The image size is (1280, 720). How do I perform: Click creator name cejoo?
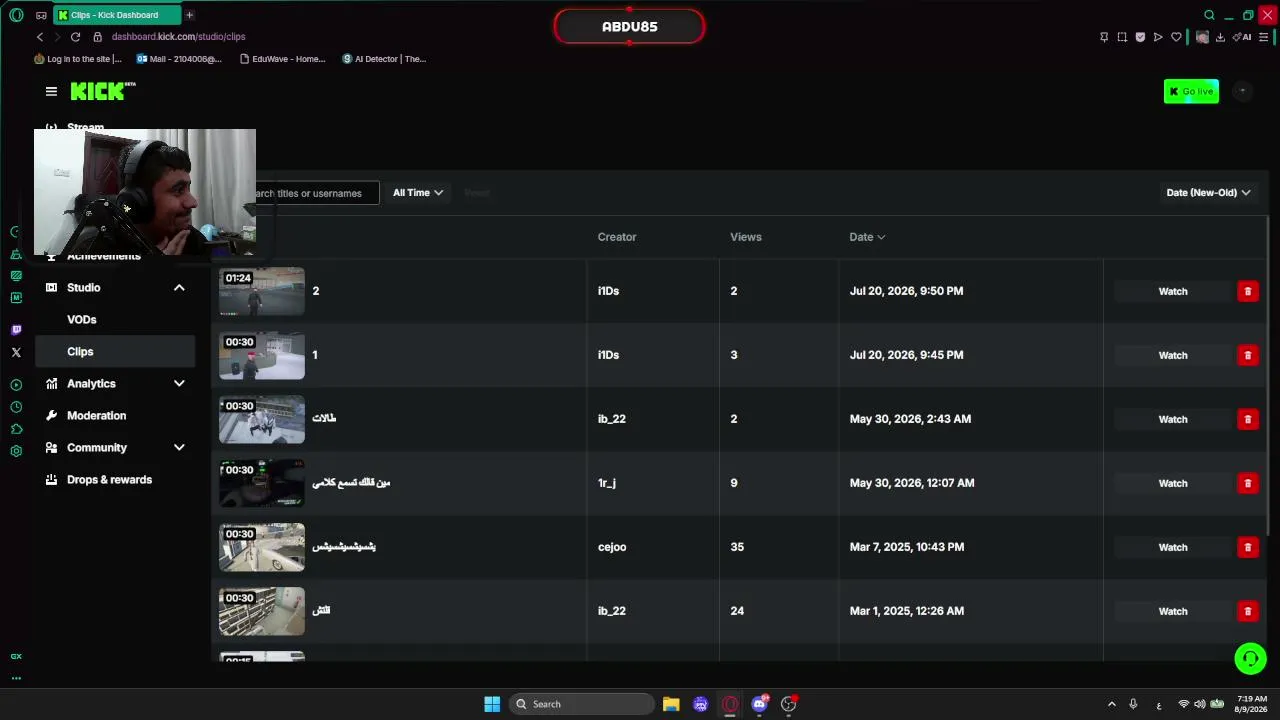[612, 547]
